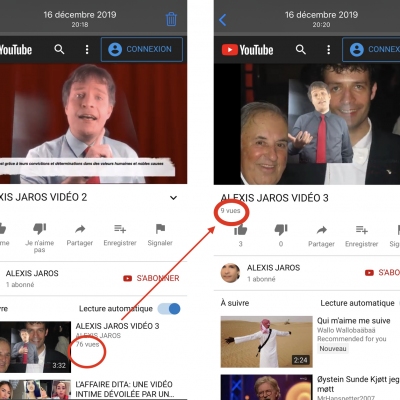Open Øystein Sunde video thumbnail
The image size is (400, 400).
point(267,387)
